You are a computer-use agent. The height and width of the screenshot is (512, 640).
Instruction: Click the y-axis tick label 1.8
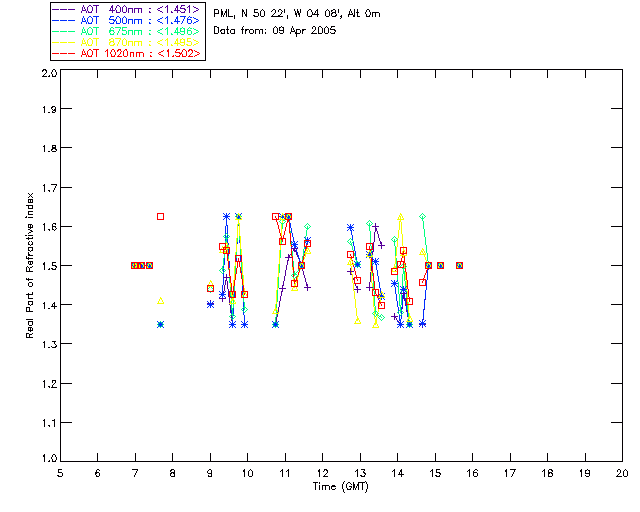[49, 148]
